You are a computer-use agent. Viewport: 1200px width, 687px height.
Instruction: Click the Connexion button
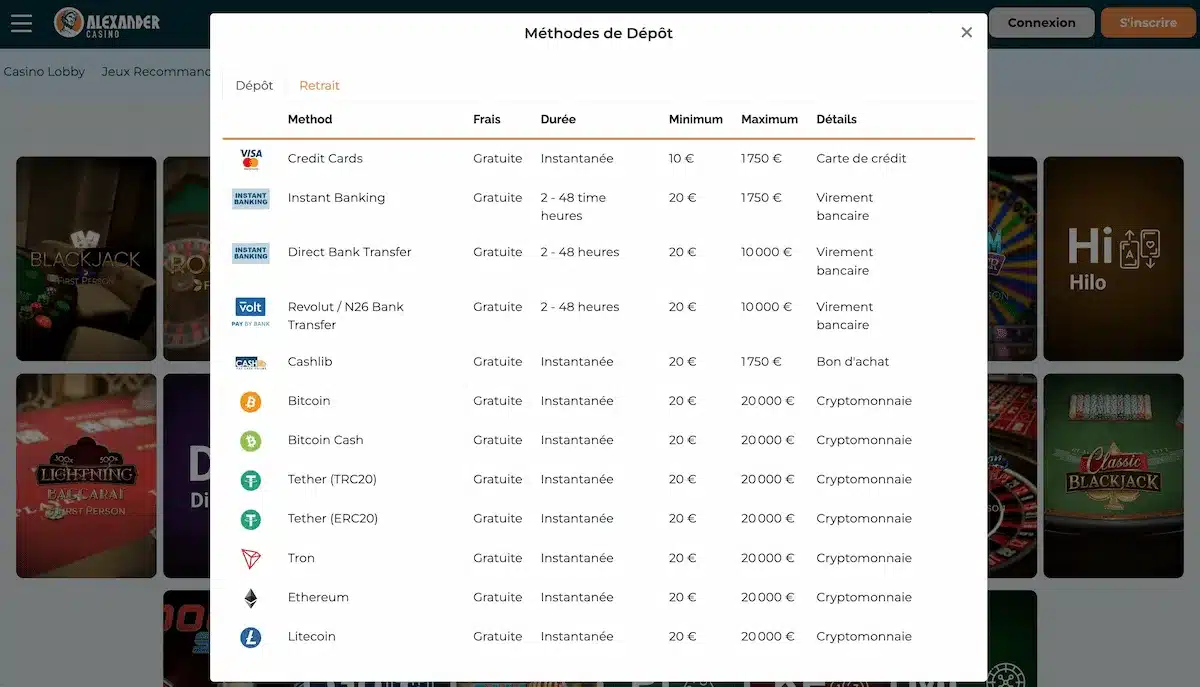[x=1041, y=23]
